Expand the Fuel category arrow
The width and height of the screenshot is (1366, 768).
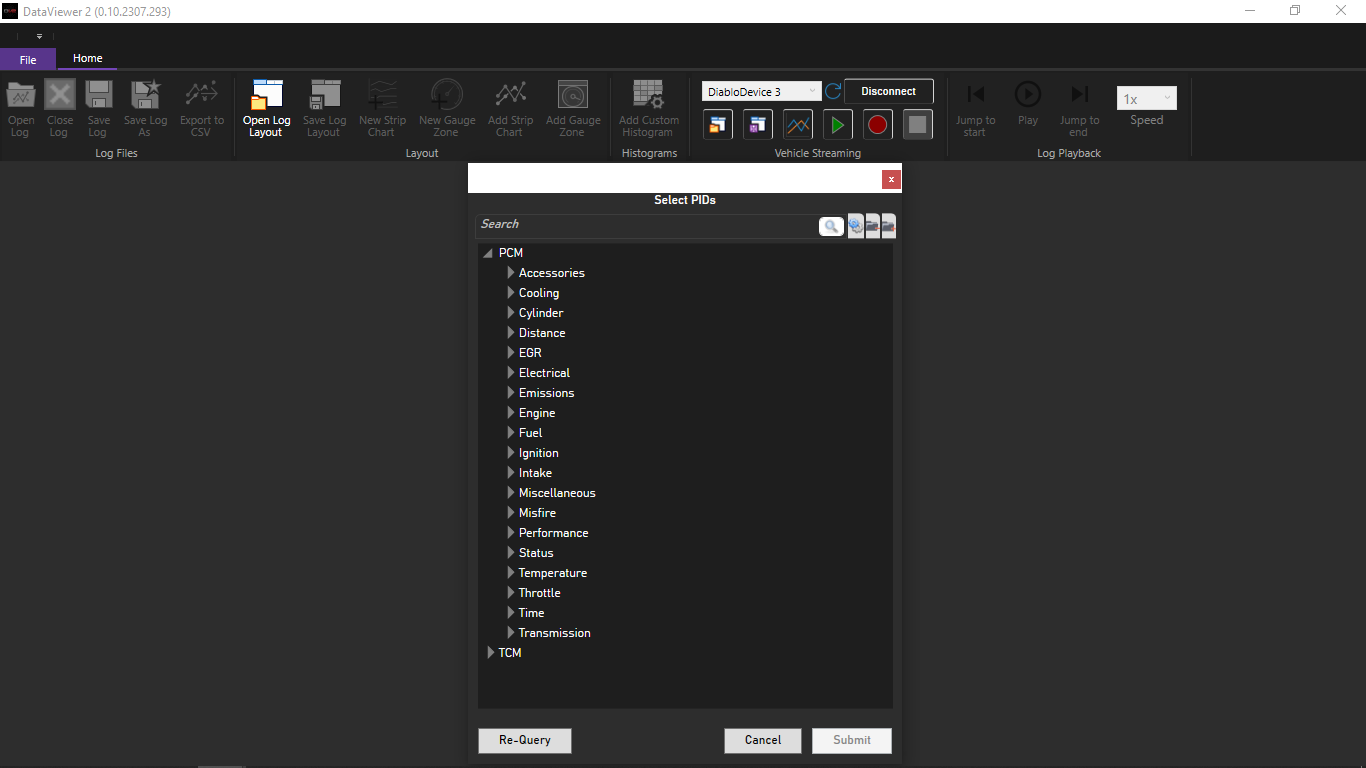coord(510,432)
